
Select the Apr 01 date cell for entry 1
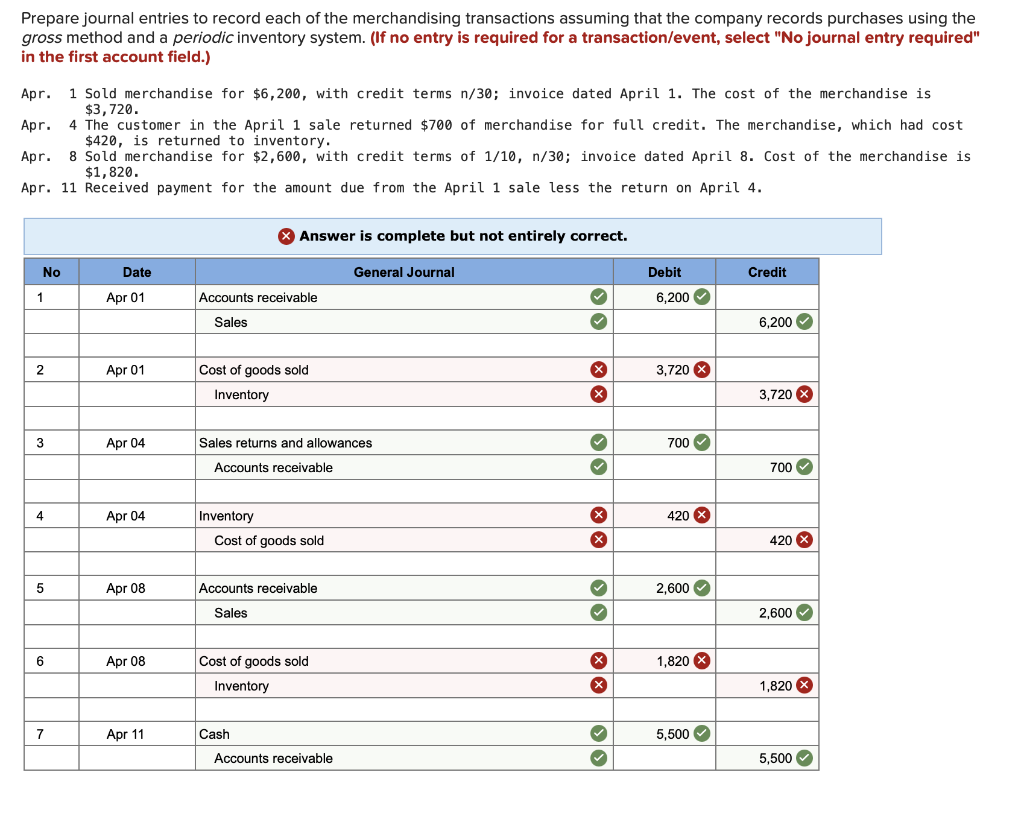[x=136, y=297]
